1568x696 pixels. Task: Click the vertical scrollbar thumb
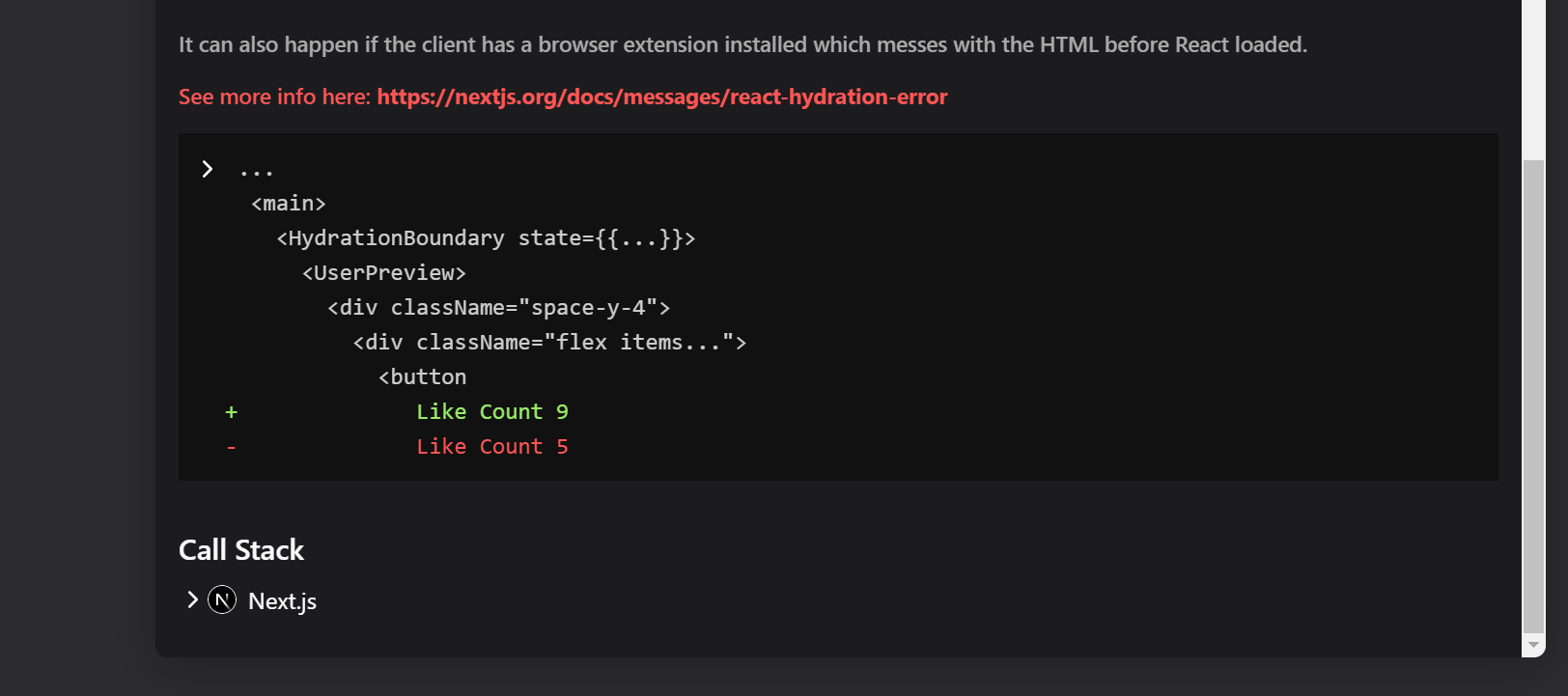[1533, 396]
